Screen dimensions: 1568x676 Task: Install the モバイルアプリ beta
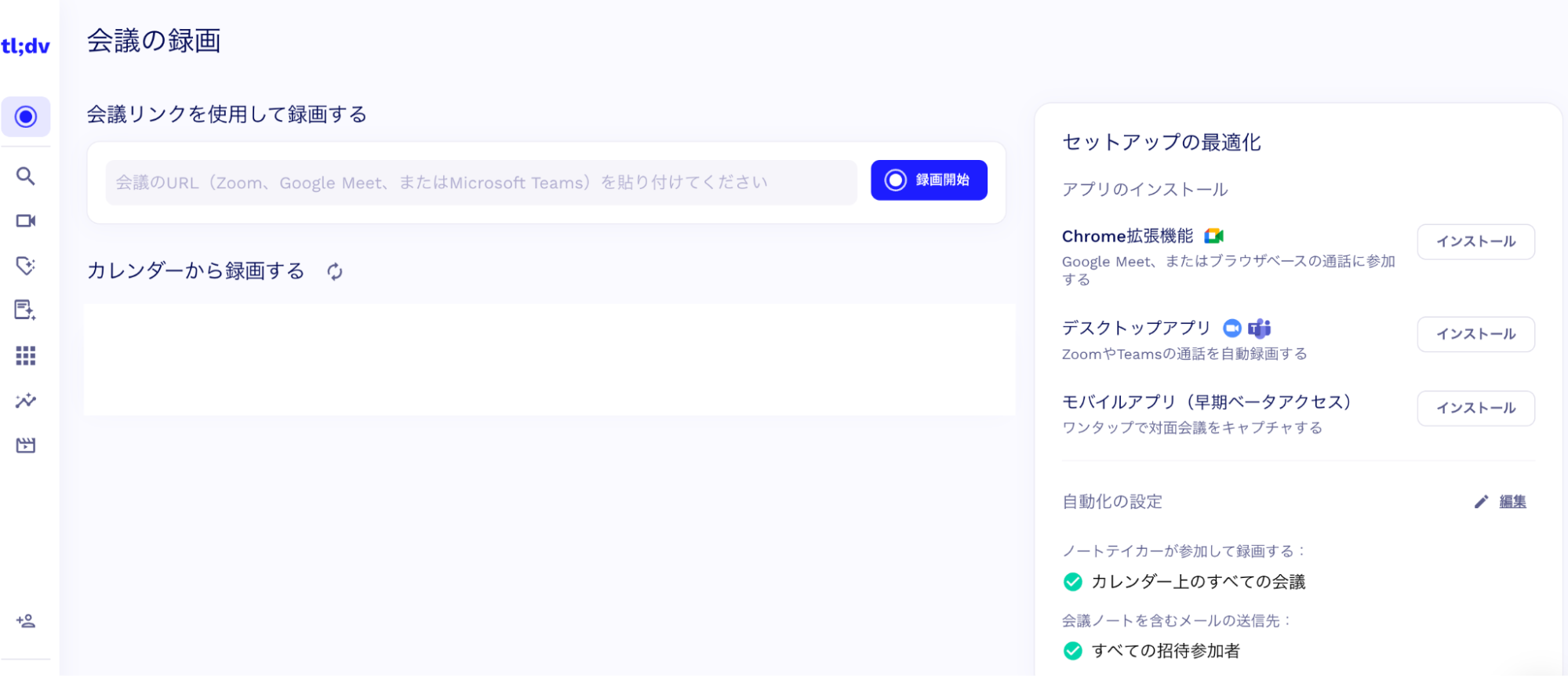point(1475,409)
